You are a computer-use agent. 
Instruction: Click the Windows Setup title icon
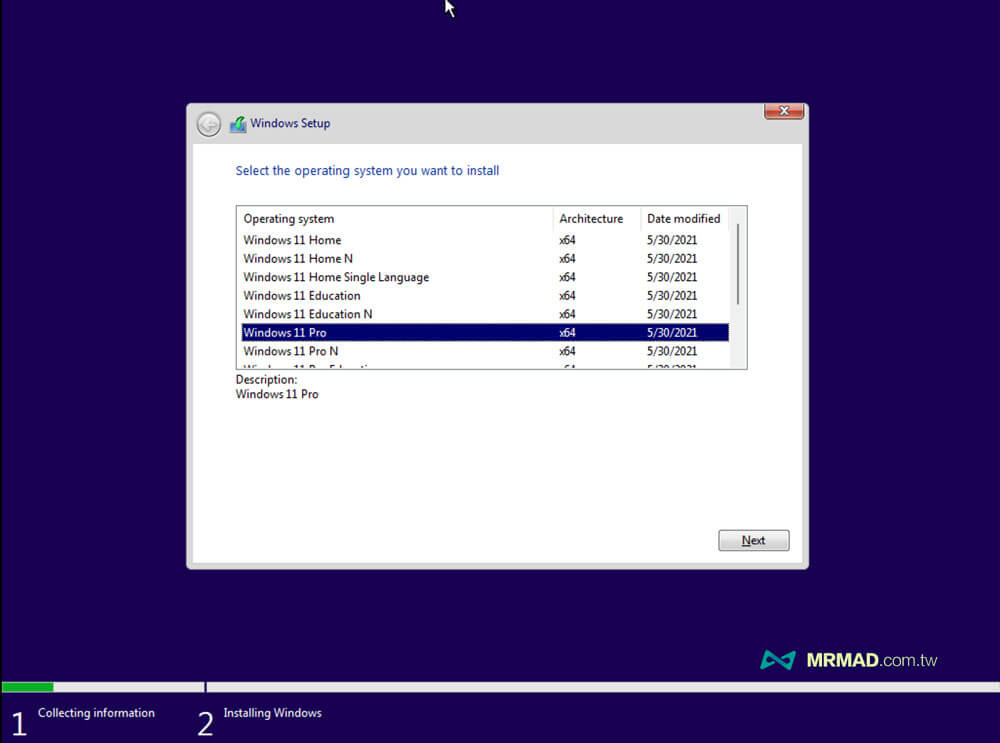pos(239,124)
